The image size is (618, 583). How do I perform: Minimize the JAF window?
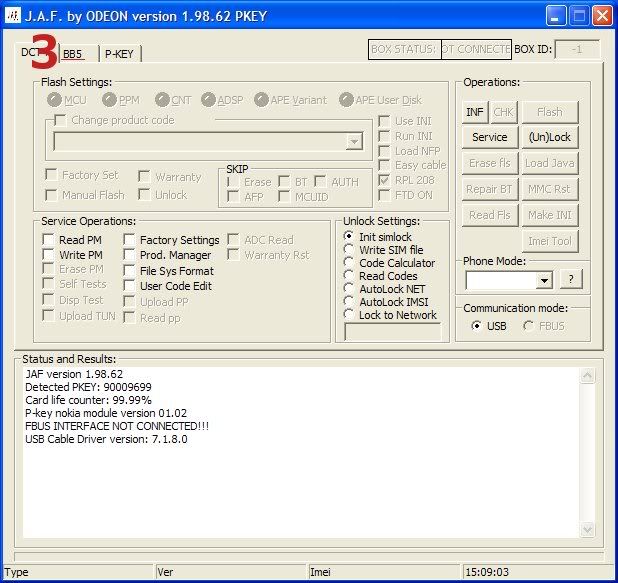click(x=556, y=16)
